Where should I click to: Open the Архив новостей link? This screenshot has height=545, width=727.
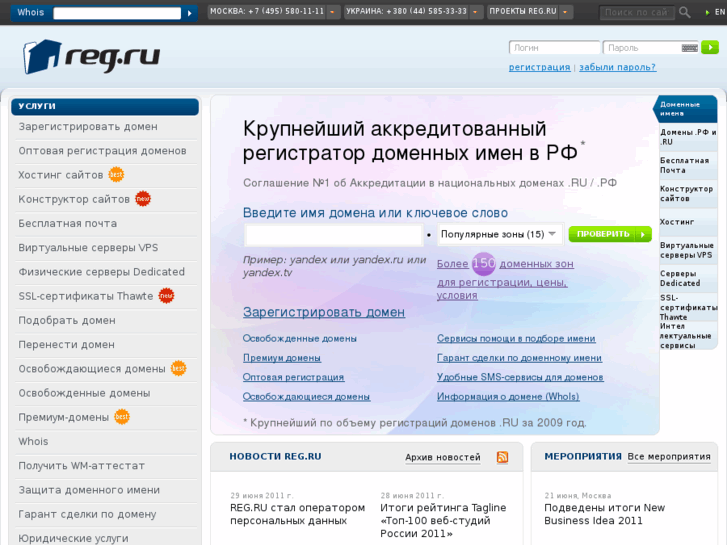pyautogui.click(x=443, y=457)
